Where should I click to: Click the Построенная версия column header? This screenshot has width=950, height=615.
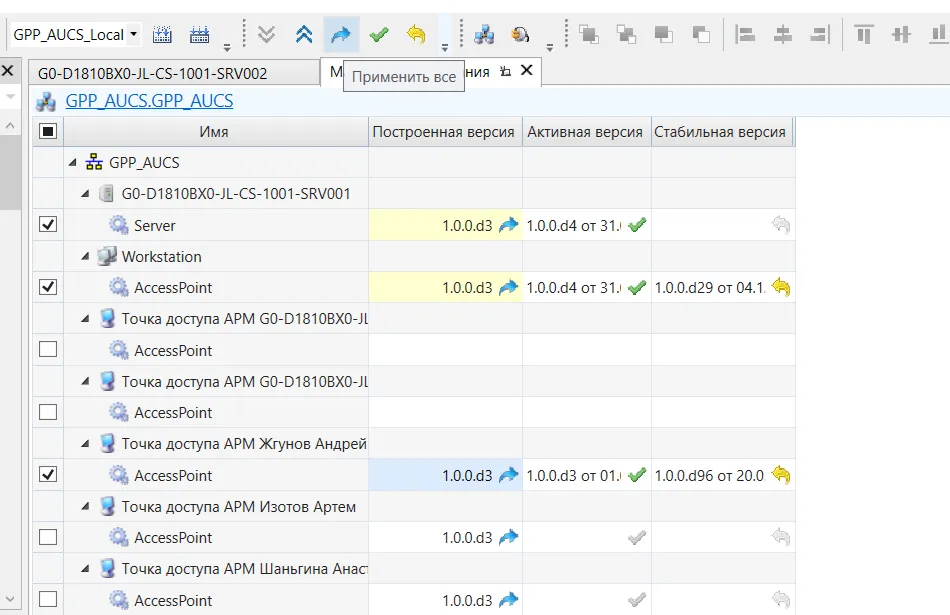(443, 132)
